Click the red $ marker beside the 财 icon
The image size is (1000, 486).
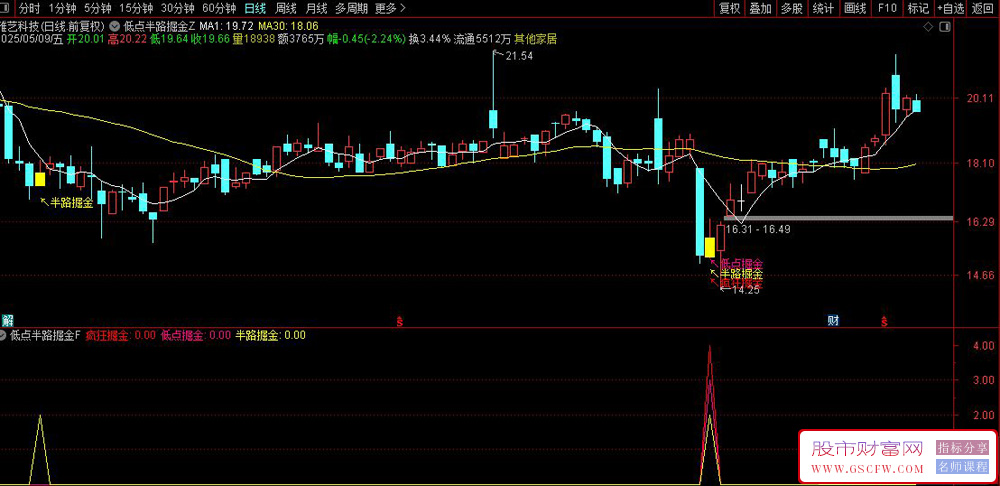point(884,320)
